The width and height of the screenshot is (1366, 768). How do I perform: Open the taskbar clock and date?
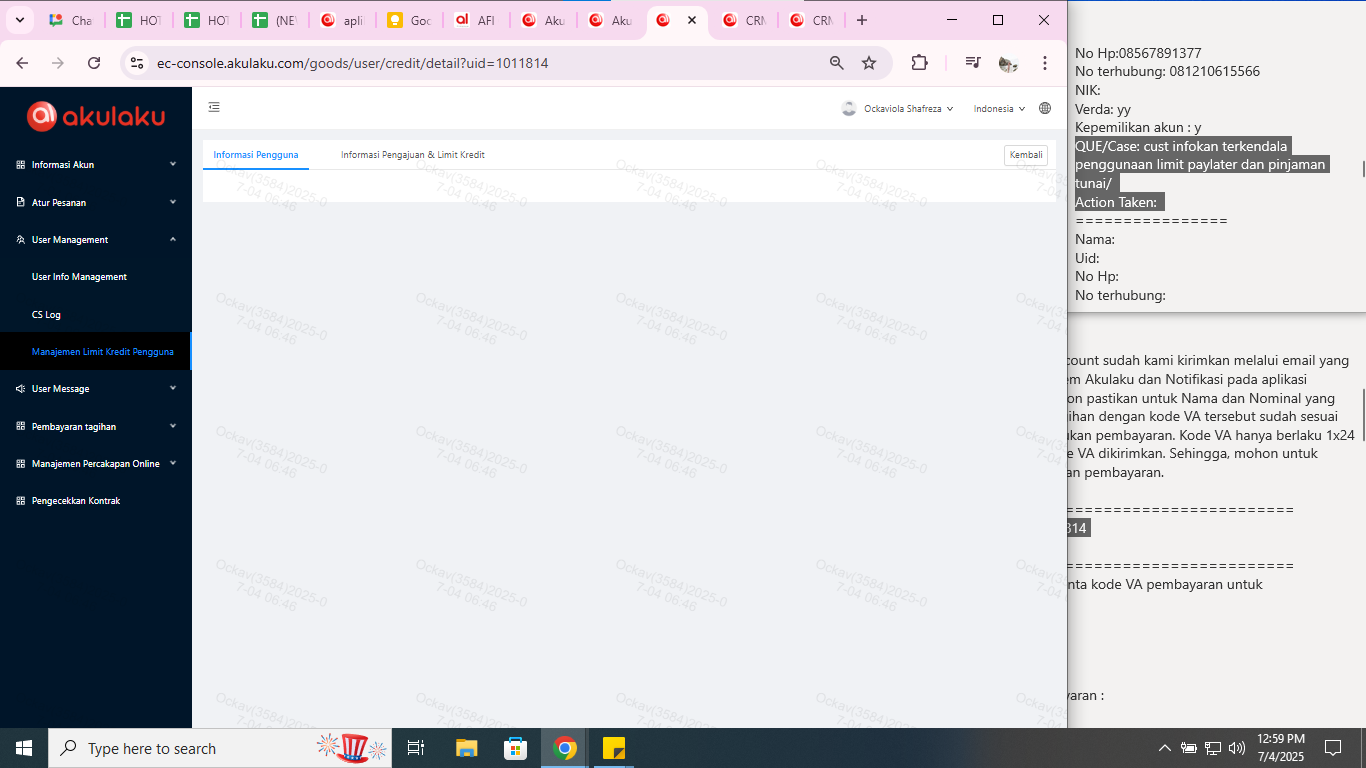tap(1280, 748)
